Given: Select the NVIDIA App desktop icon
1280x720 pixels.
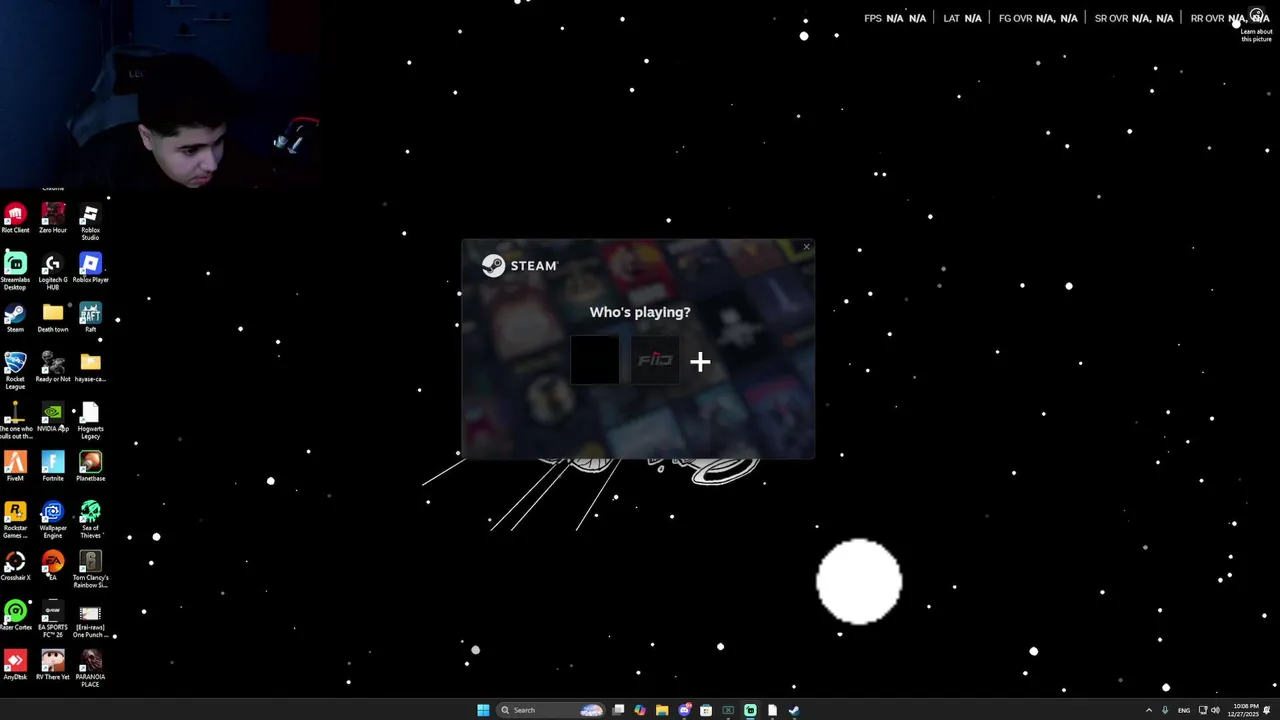Looking at the screenshot, I should tap(53, 417).
